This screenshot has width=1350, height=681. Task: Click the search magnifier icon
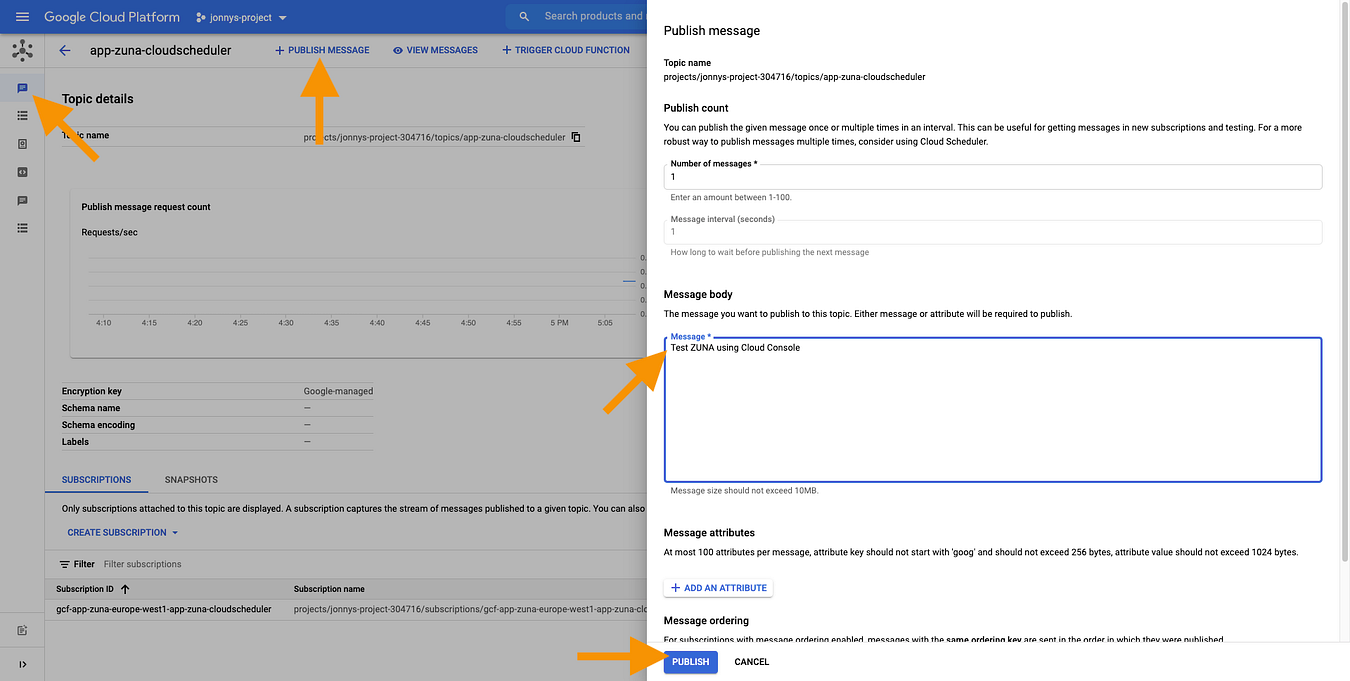click(x=524, y=17)
